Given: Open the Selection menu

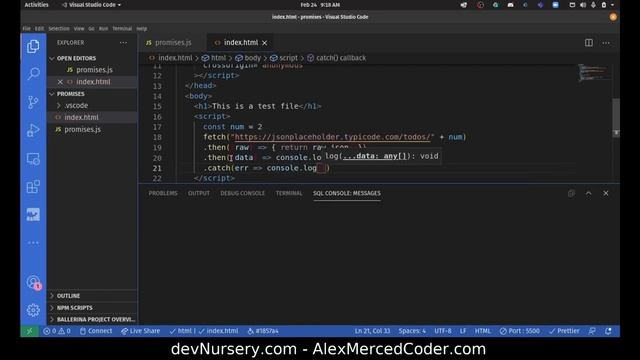Looking at the screenshot, I should click(x=59, y=29).
